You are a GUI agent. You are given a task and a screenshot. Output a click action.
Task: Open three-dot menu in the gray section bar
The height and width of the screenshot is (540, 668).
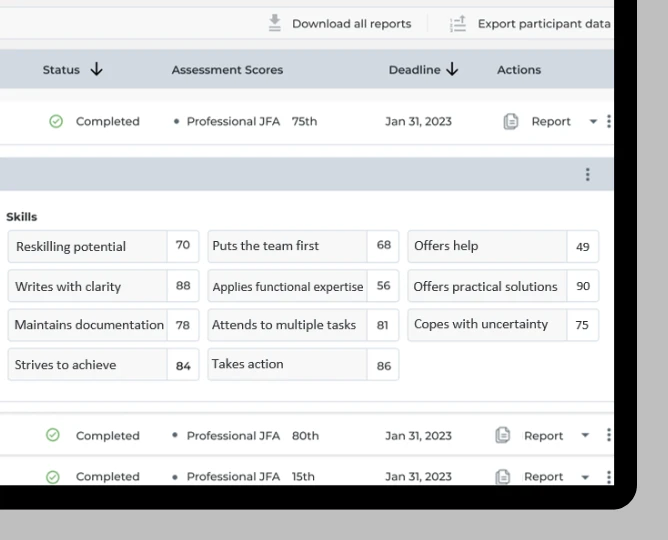tap(587, 174)
